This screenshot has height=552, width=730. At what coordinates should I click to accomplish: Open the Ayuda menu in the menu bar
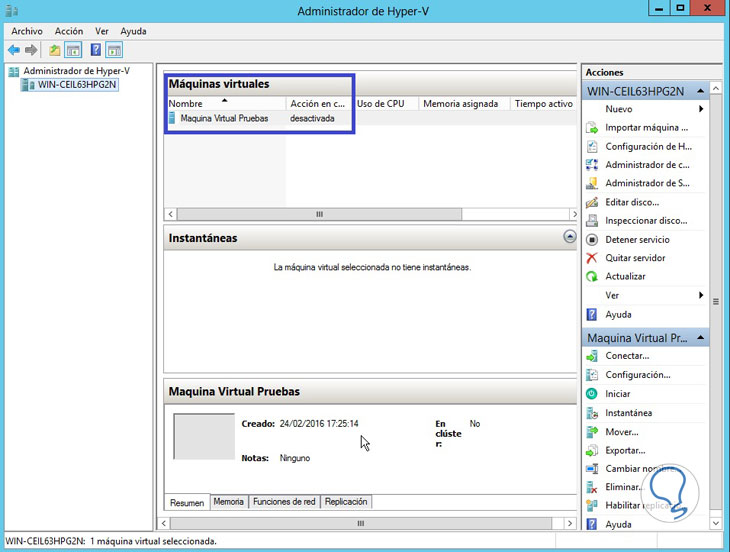133,31
